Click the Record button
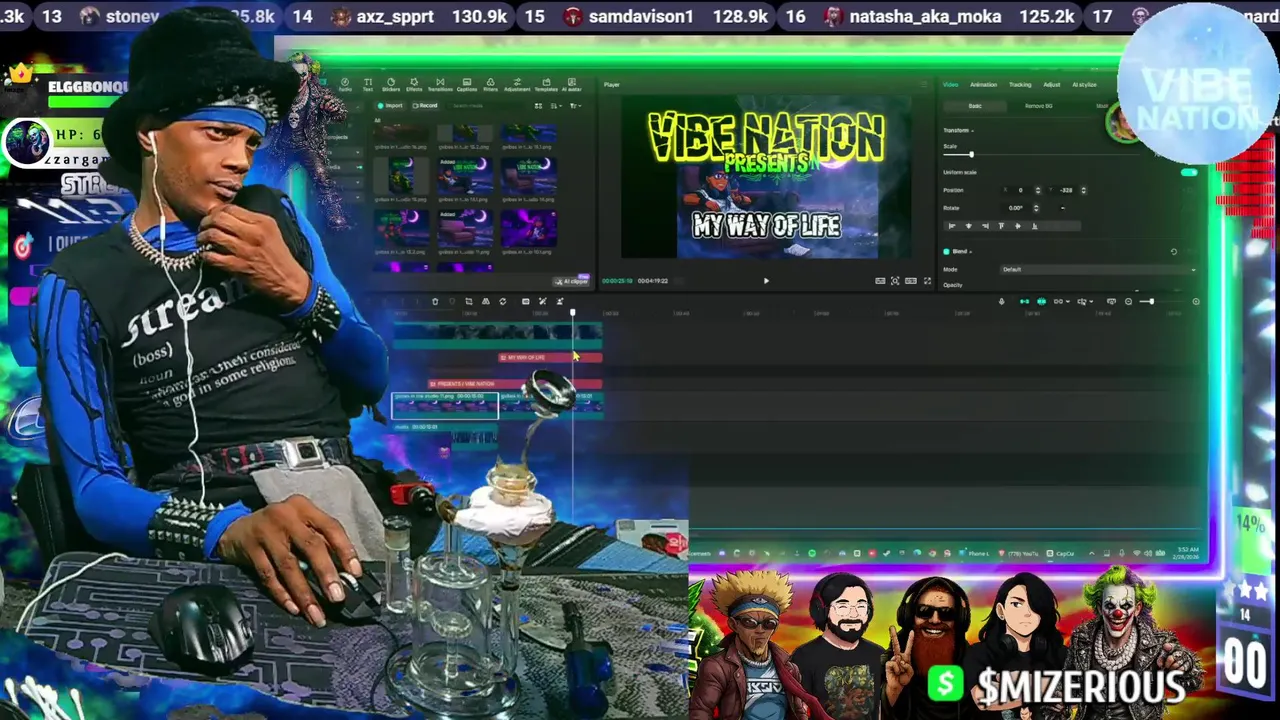The height and width of the screenshot is (720, 1280). [425, 105]
